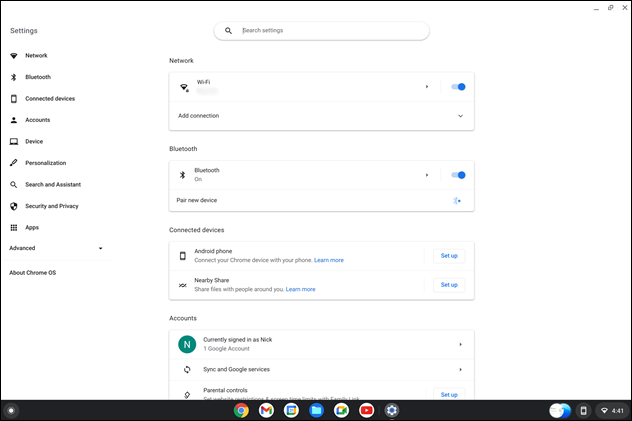The height and width of the screenshot is (421, 632).
Task: Click the launcher circle button
Action: [11, 410]
